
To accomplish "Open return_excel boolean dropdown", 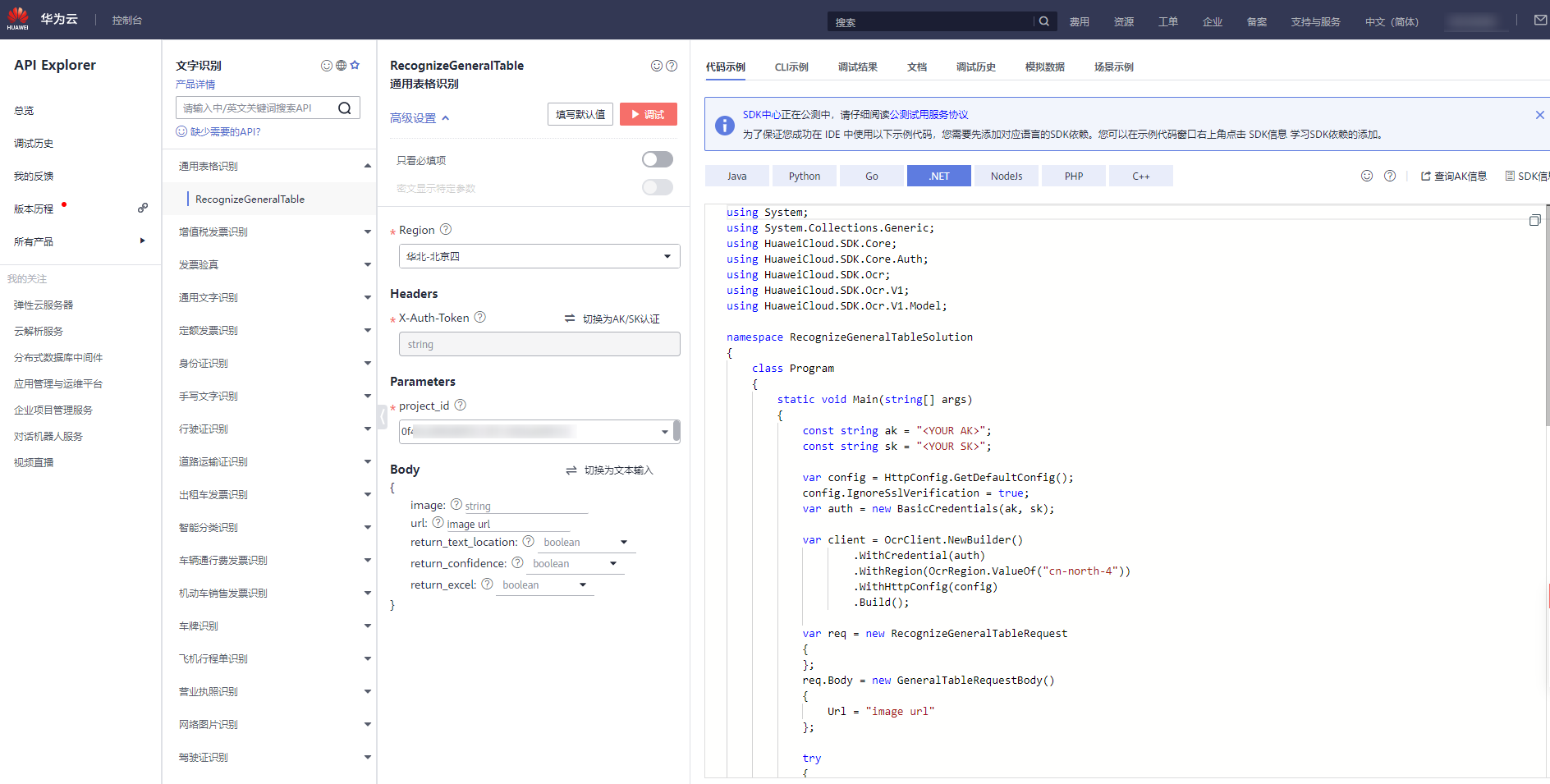I will click(545, 585).
